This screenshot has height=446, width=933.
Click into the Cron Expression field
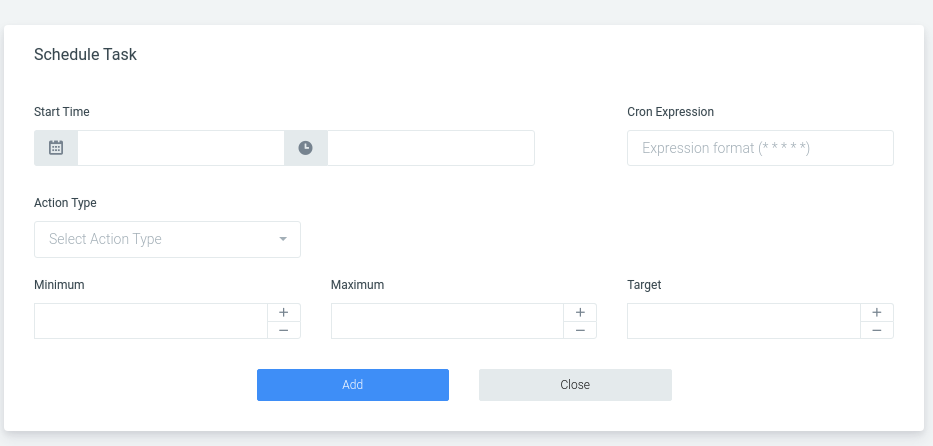[760, 148]
